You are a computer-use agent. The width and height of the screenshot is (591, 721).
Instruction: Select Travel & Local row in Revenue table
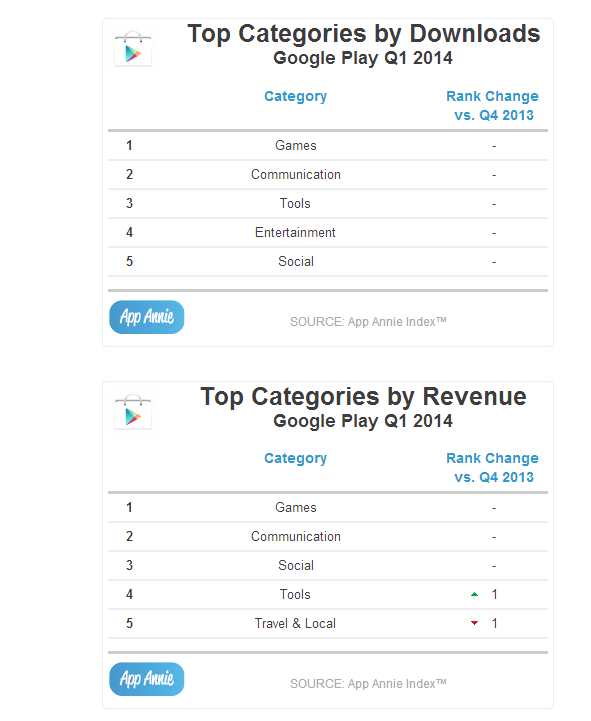[x=328, y=624]
